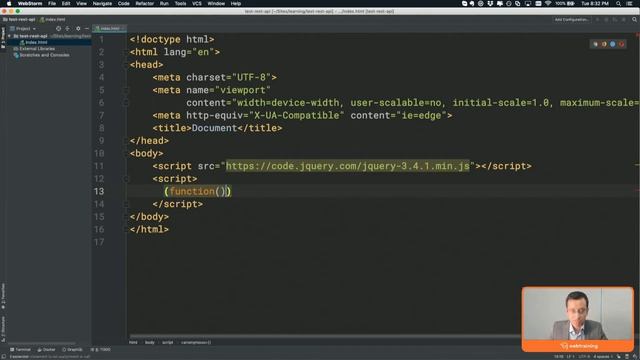Open the TODO tool window
Viewport: 640px width, 360px height.
pos(101,350)
